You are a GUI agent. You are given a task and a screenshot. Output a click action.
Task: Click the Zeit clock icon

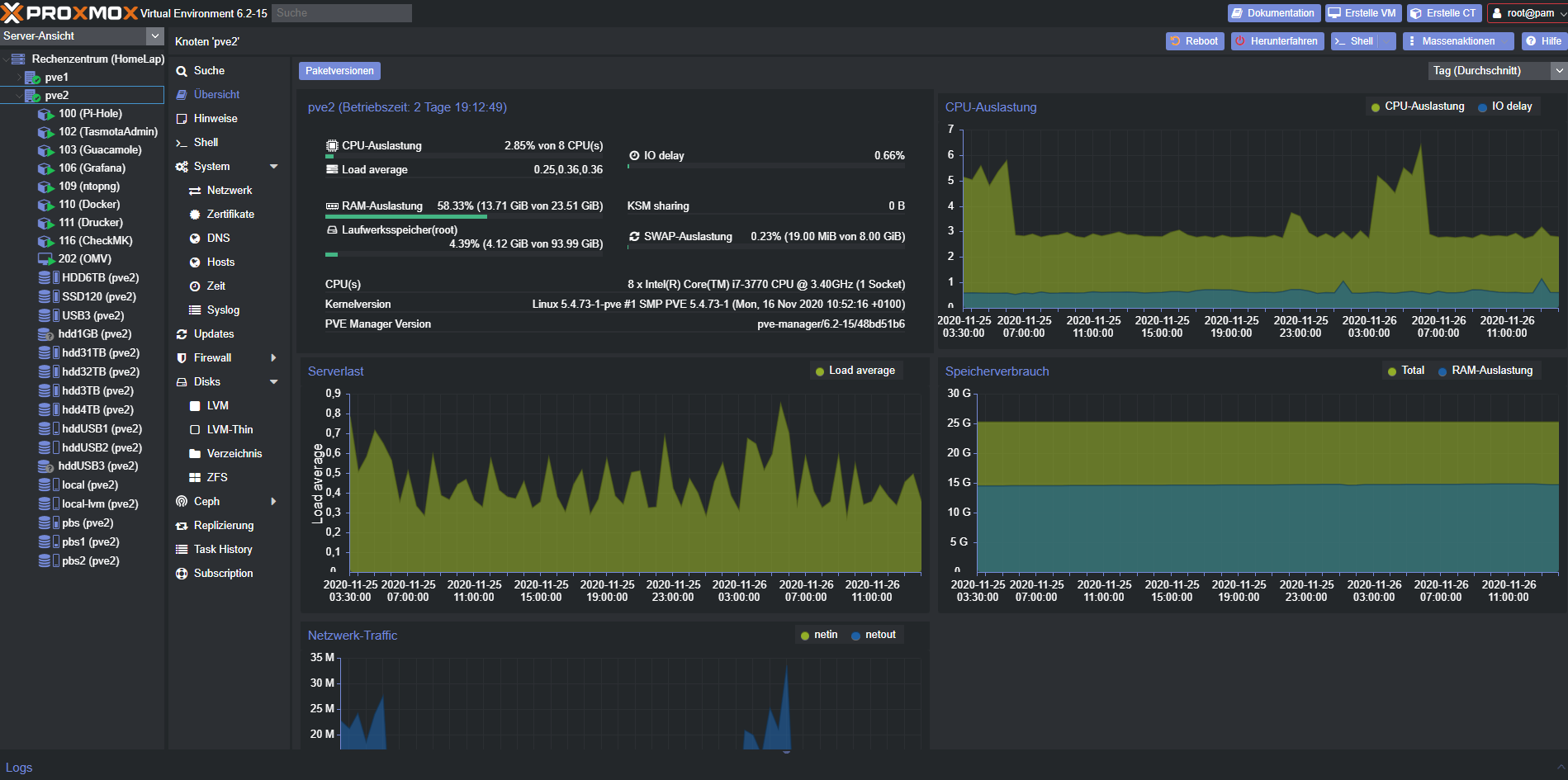[x=195, y=286]
